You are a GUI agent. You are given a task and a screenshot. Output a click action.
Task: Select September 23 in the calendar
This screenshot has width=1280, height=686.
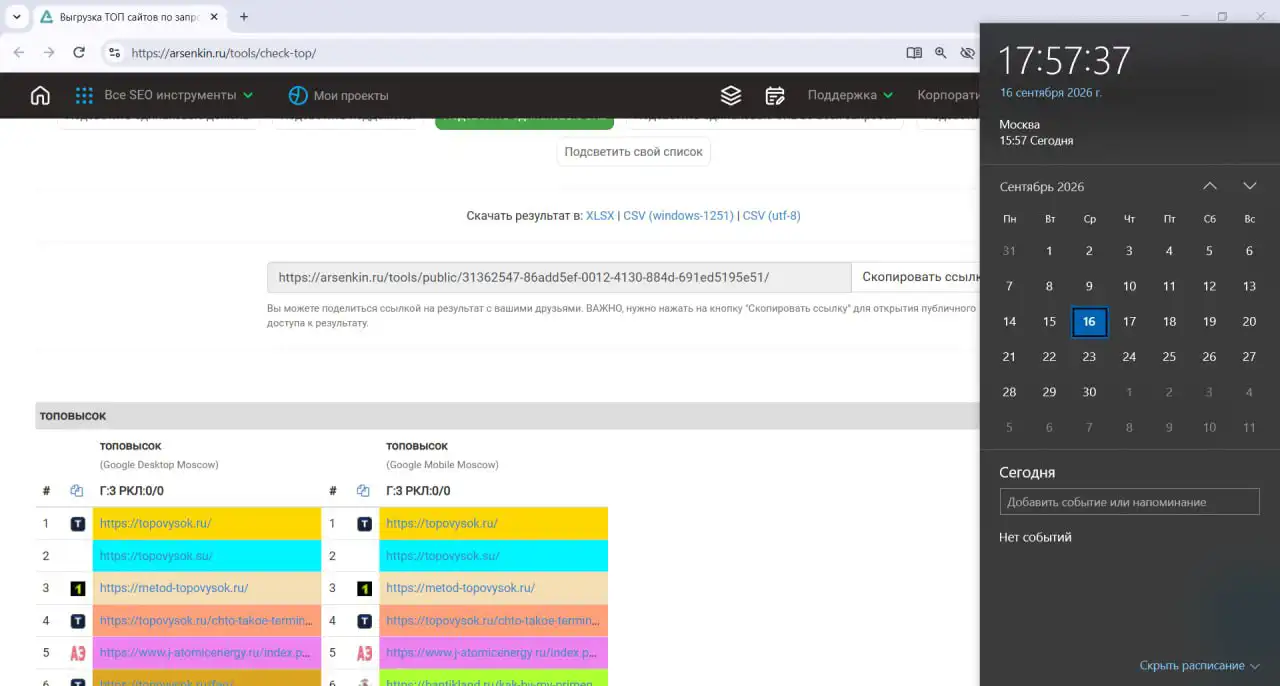[1089, 357]
